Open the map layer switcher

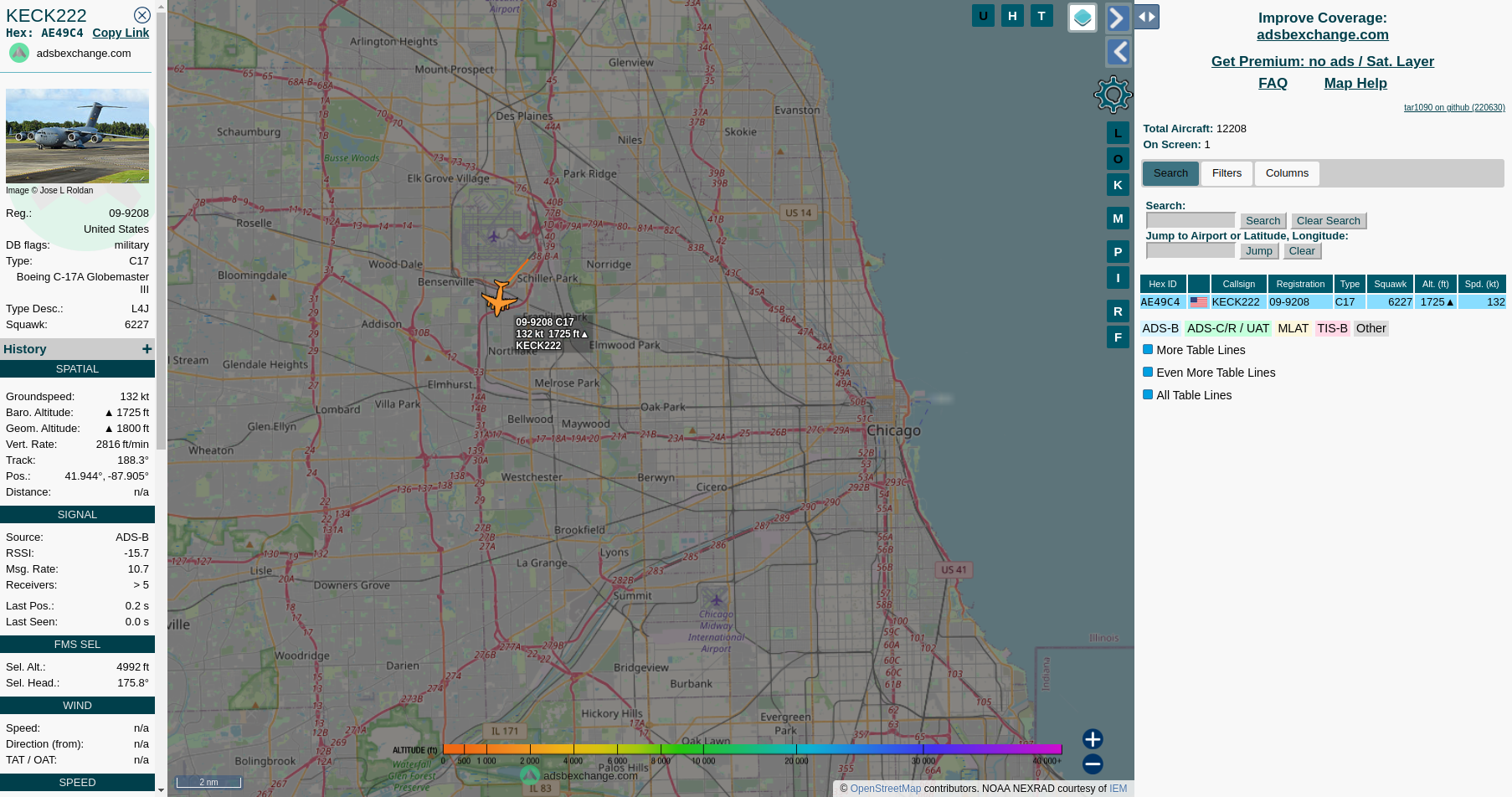(1083, 18)
